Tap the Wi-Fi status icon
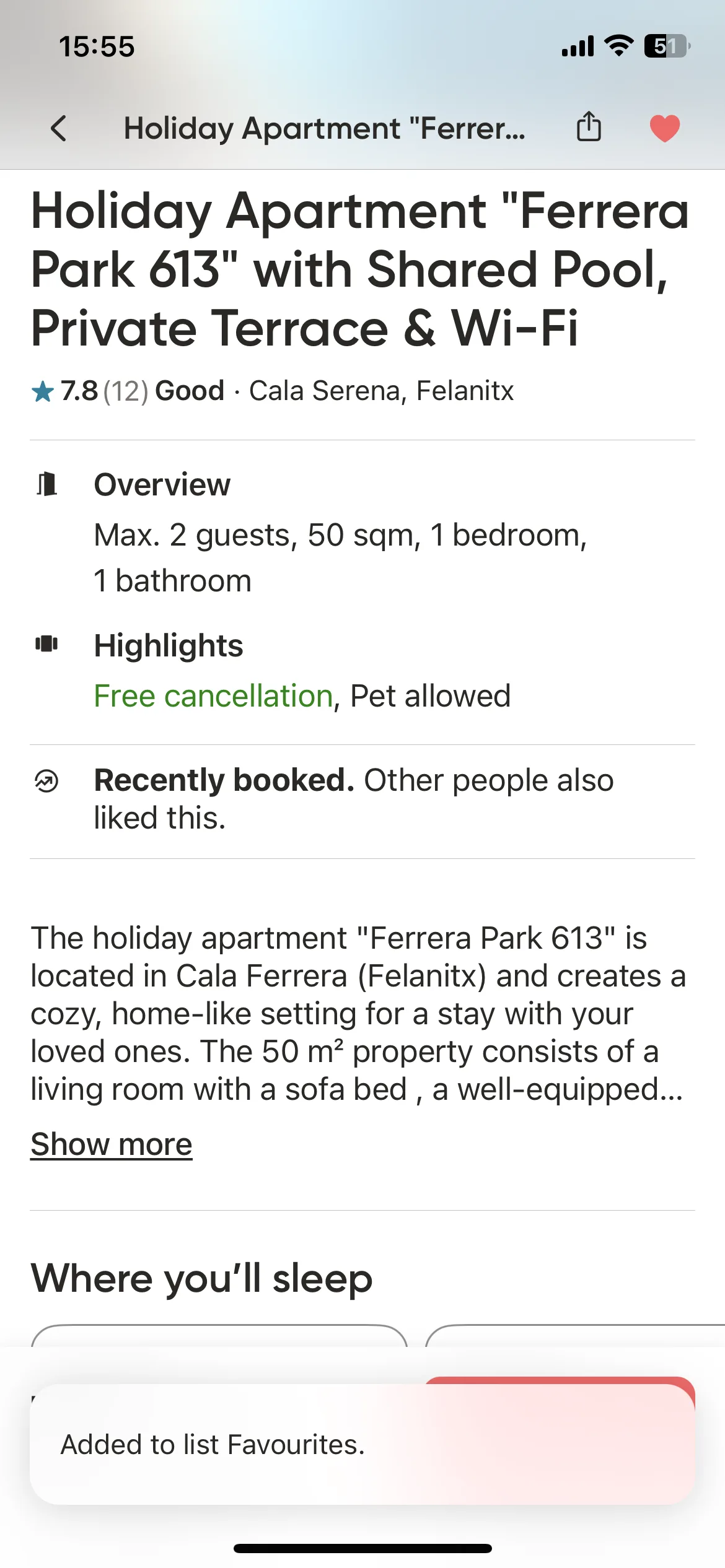Viewport: 725px width, 1568px height. [x=618, y=46]
